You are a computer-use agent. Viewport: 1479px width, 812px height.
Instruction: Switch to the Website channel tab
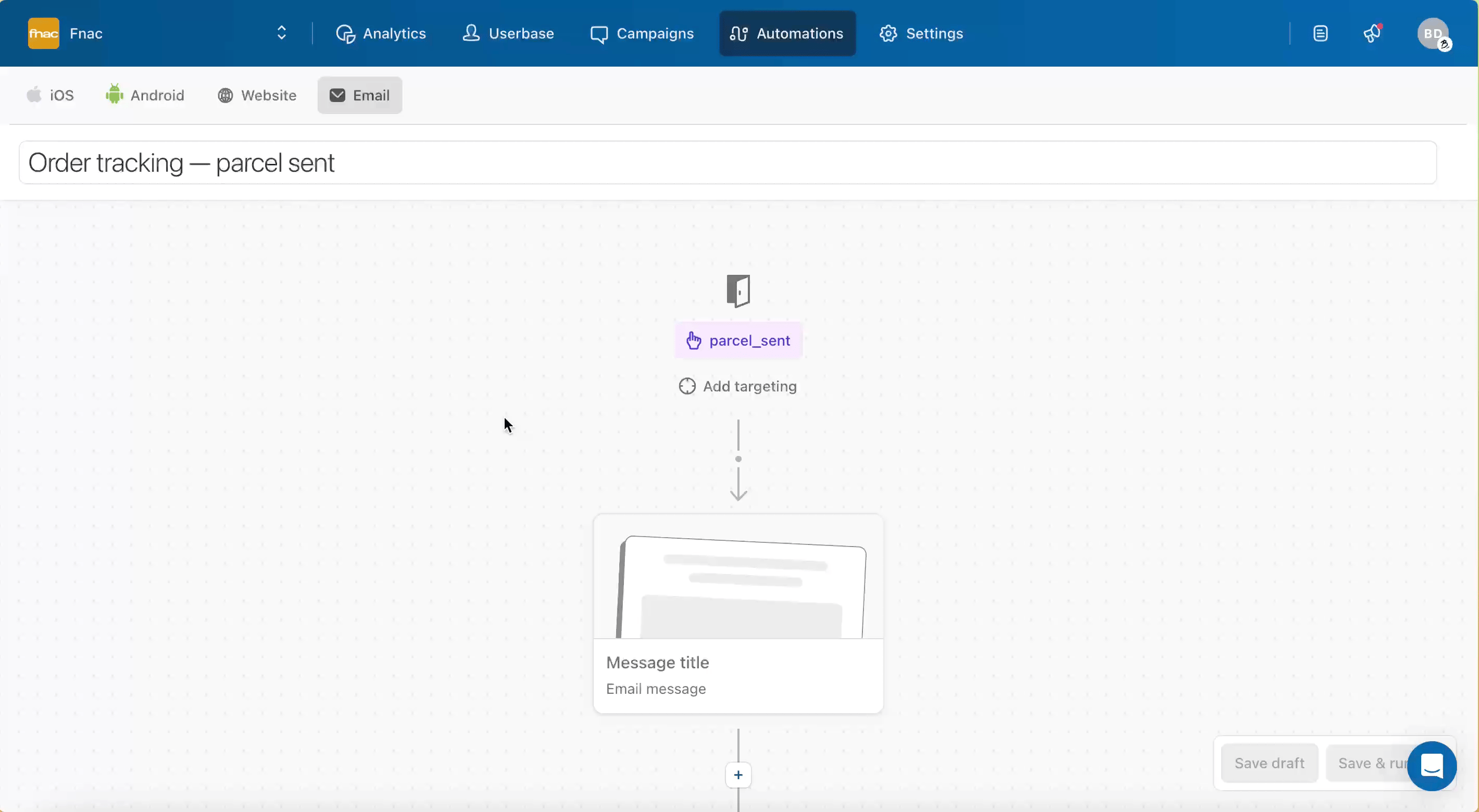[257, 95]
